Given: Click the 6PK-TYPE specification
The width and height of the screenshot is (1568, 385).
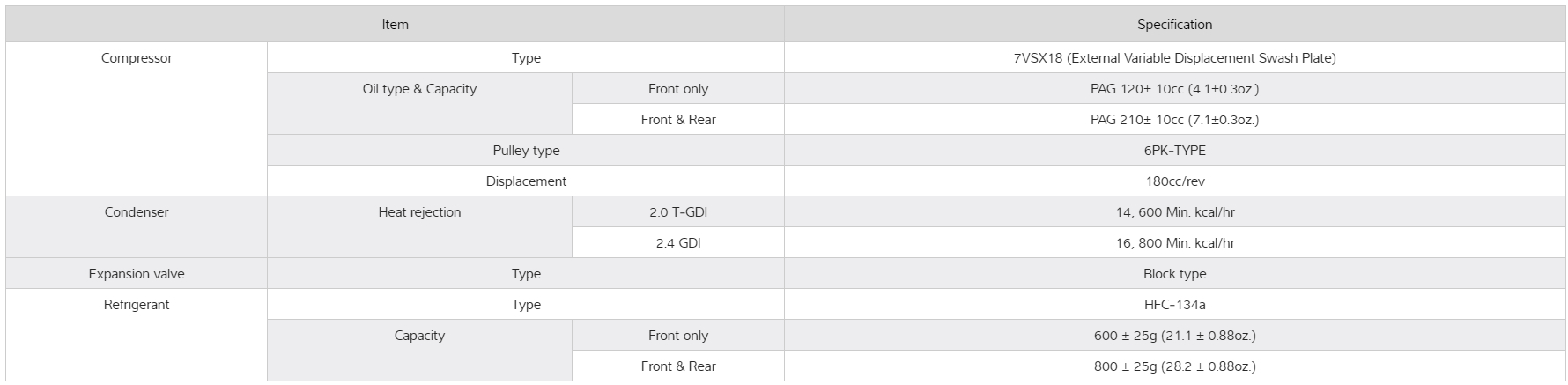Looking at the screenshot, I should point(1174,151).
